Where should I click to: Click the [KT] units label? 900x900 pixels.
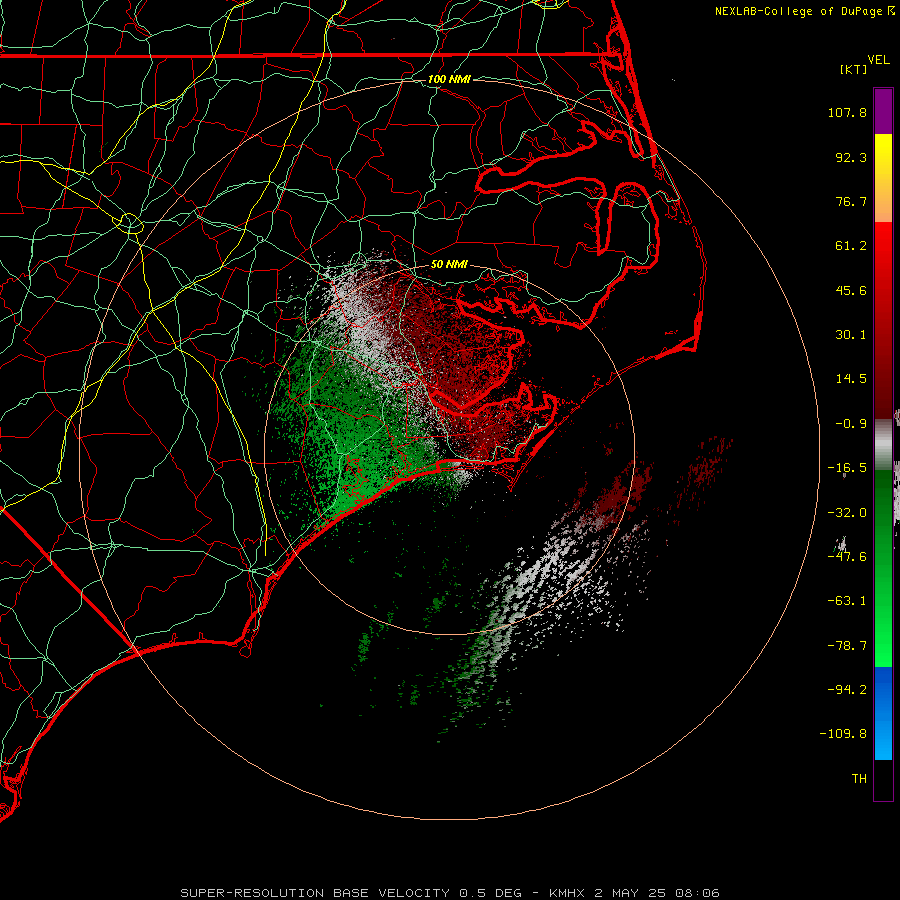click(853, 69)
